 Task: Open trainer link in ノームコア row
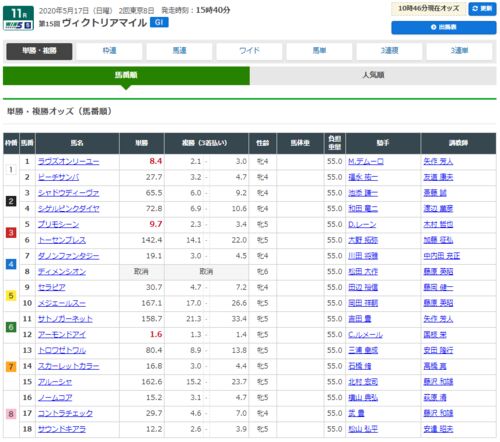click(x=435, y=398)
